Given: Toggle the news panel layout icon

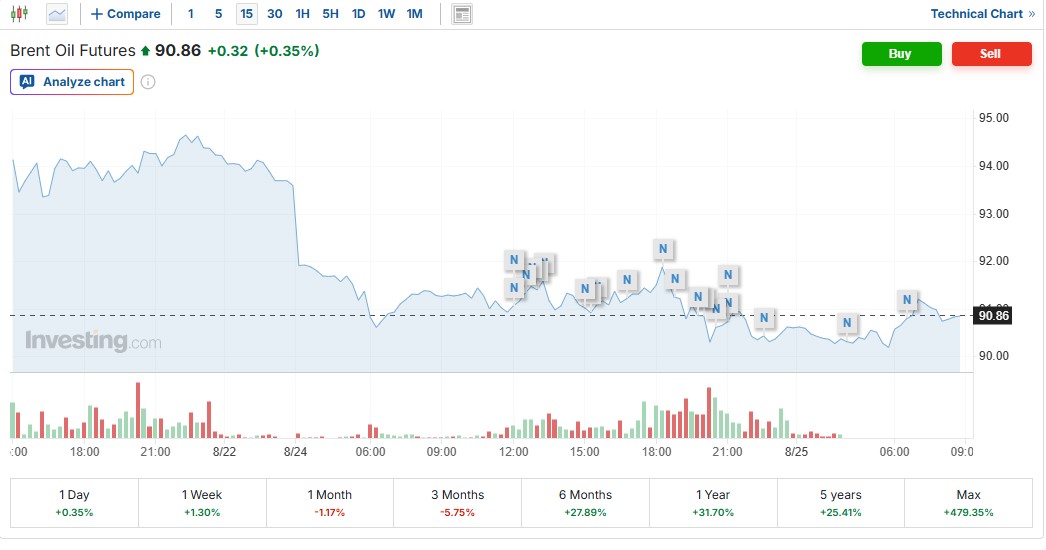Looking at the screenshot, I should coord(462,14).
